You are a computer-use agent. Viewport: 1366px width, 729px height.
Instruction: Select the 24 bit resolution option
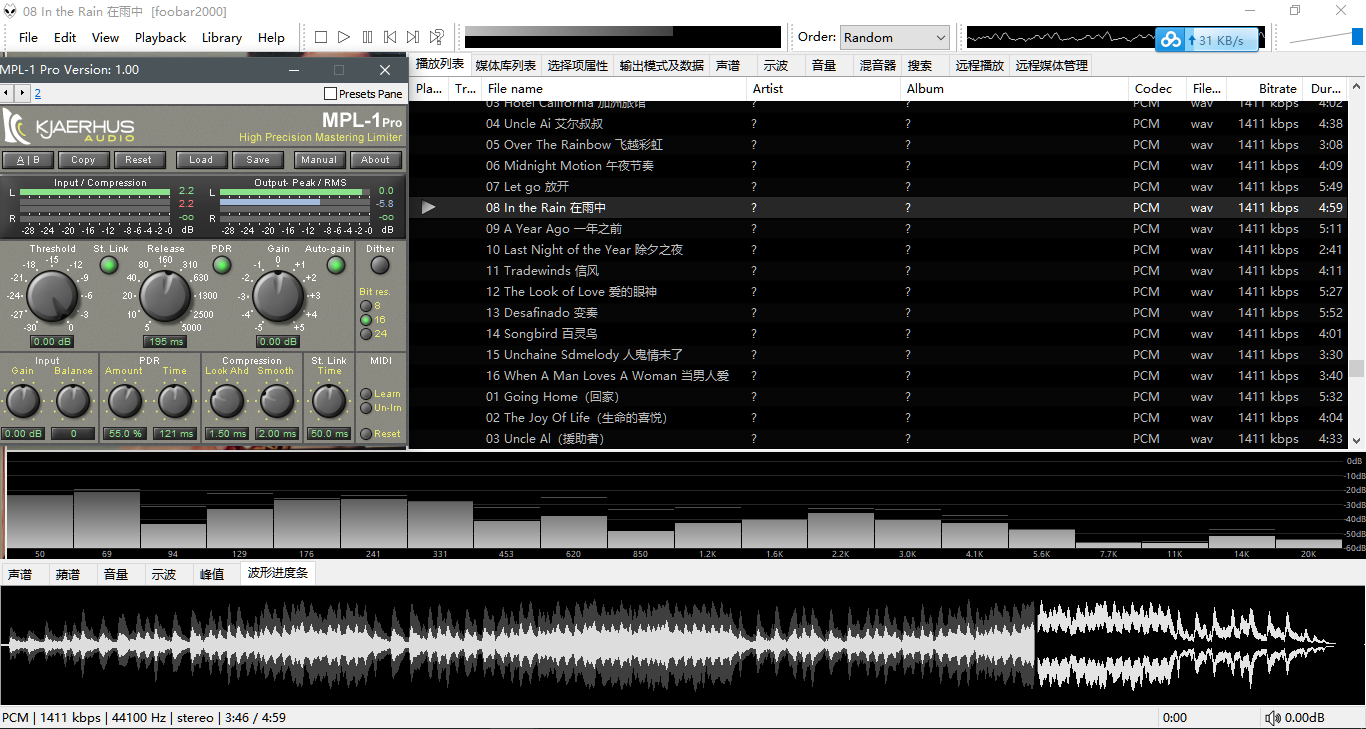pos(367,334)
